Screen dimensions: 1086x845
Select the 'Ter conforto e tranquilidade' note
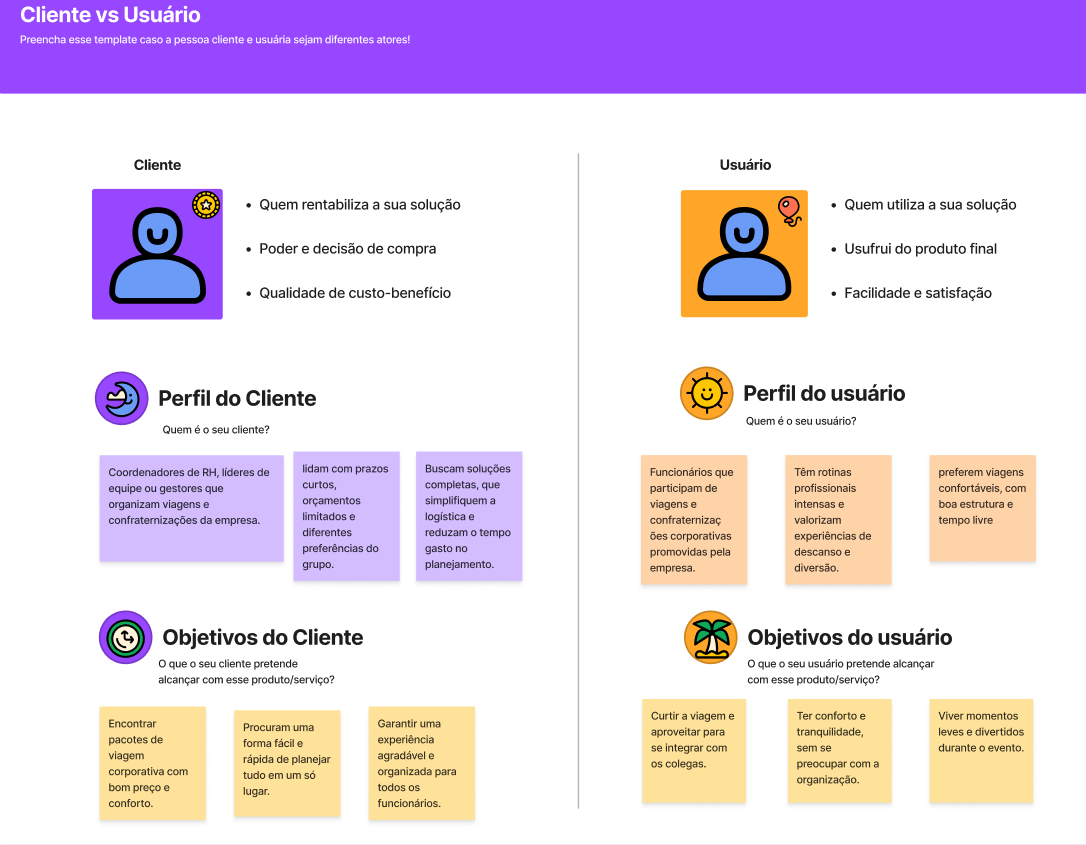[839, 751]
